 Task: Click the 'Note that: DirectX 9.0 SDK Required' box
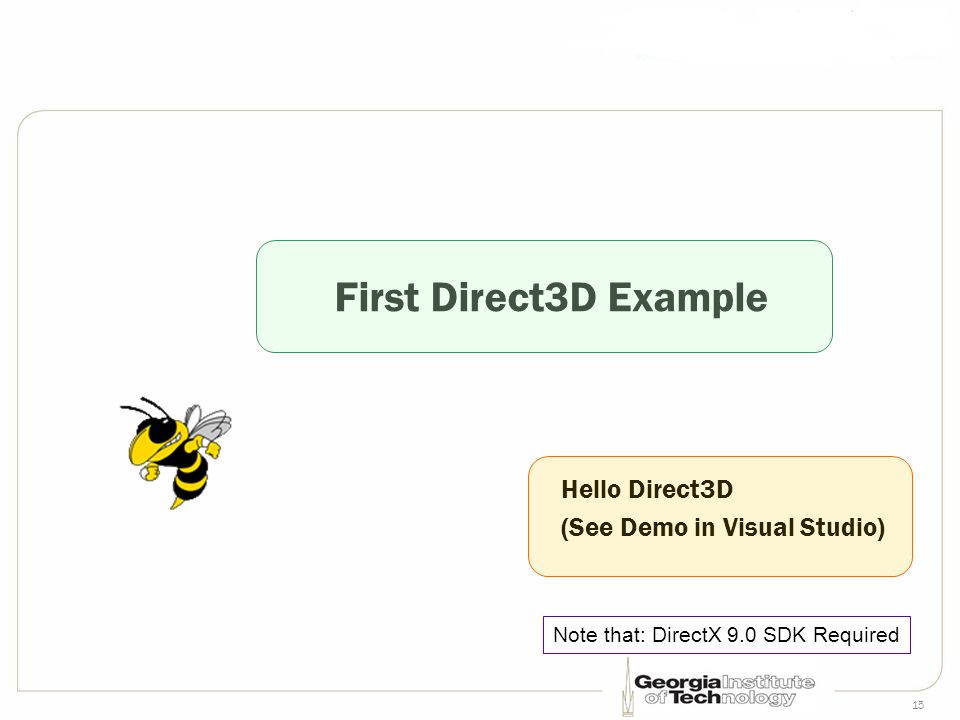coord(727,635)
